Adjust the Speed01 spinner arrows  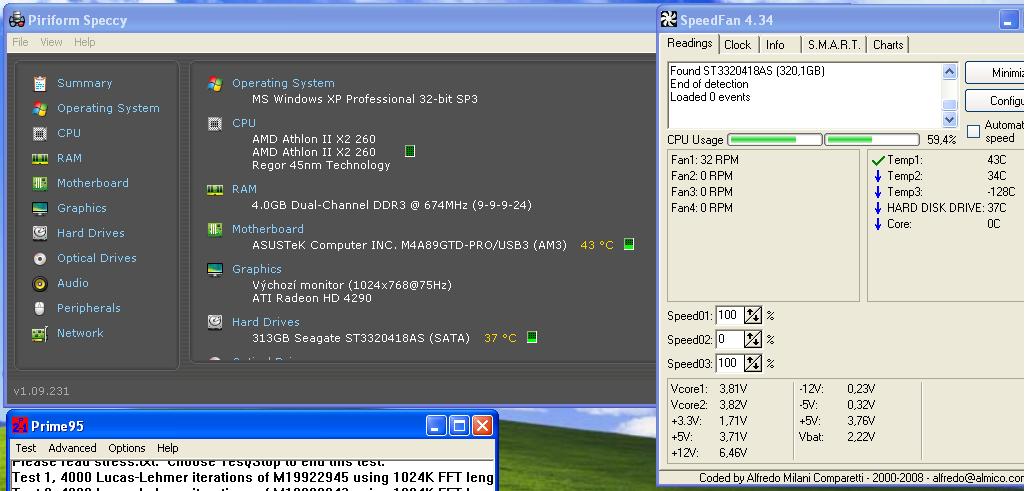(753, 316)
